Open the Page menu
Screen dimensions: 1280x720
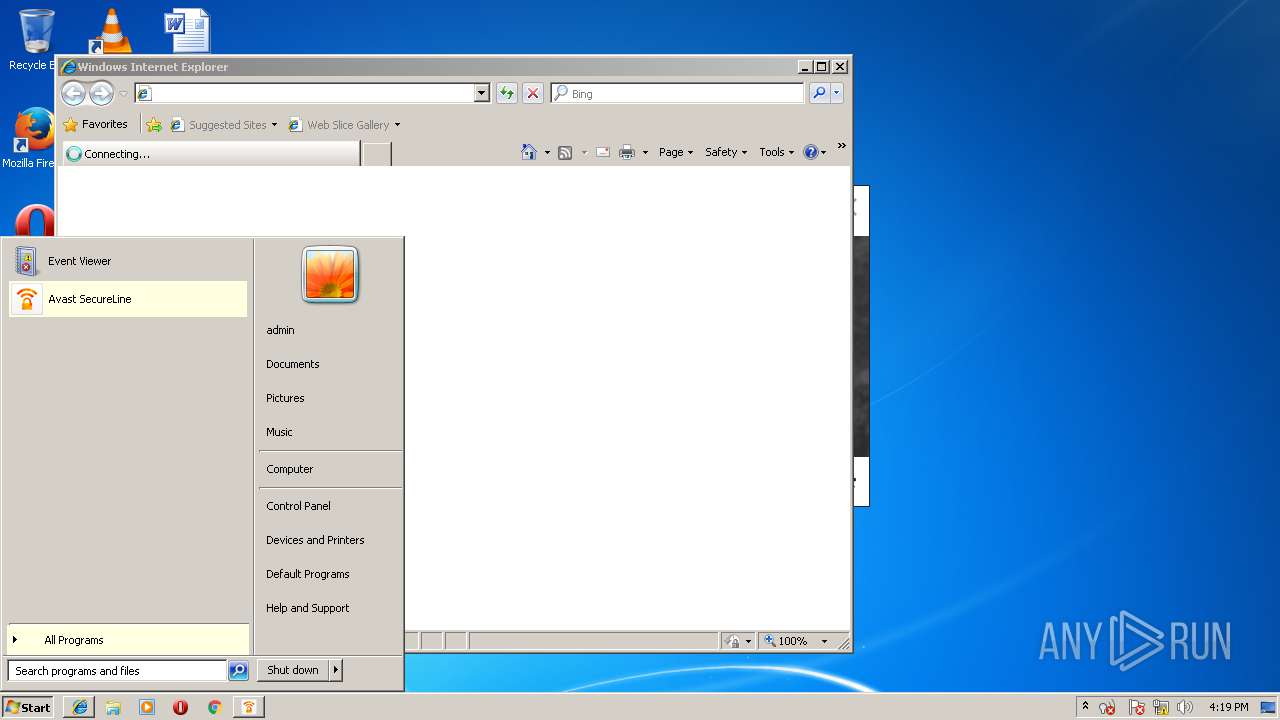pos(676,152)
